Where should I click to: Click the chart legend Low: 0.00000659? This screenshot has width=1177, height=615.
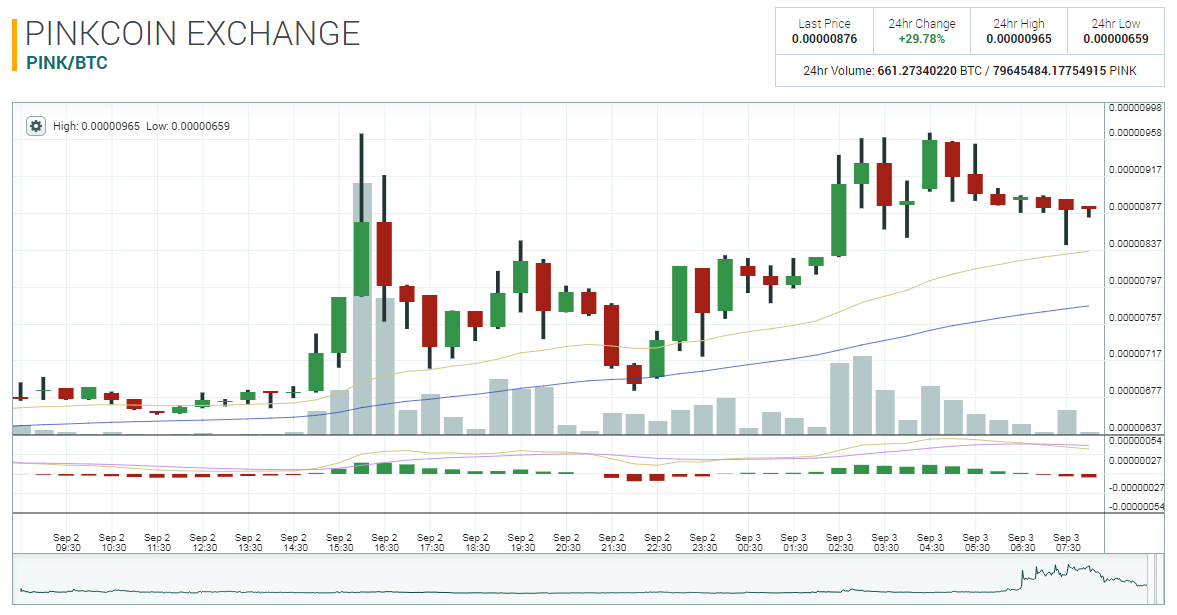(188, 126)
